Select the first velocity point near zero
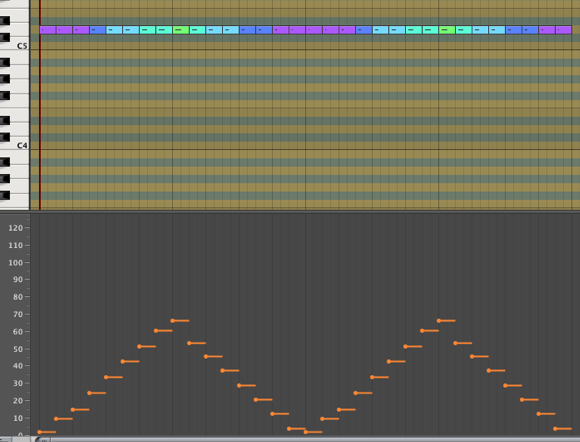 (39, 432)
